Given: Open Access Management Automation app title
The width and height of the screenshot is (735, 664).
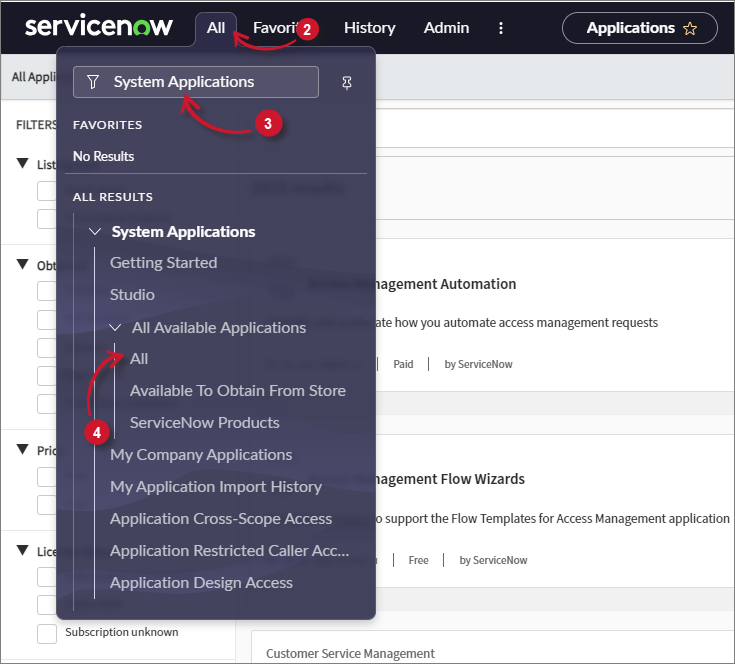Looking at the screenshot, I should [x=445, y=284].
